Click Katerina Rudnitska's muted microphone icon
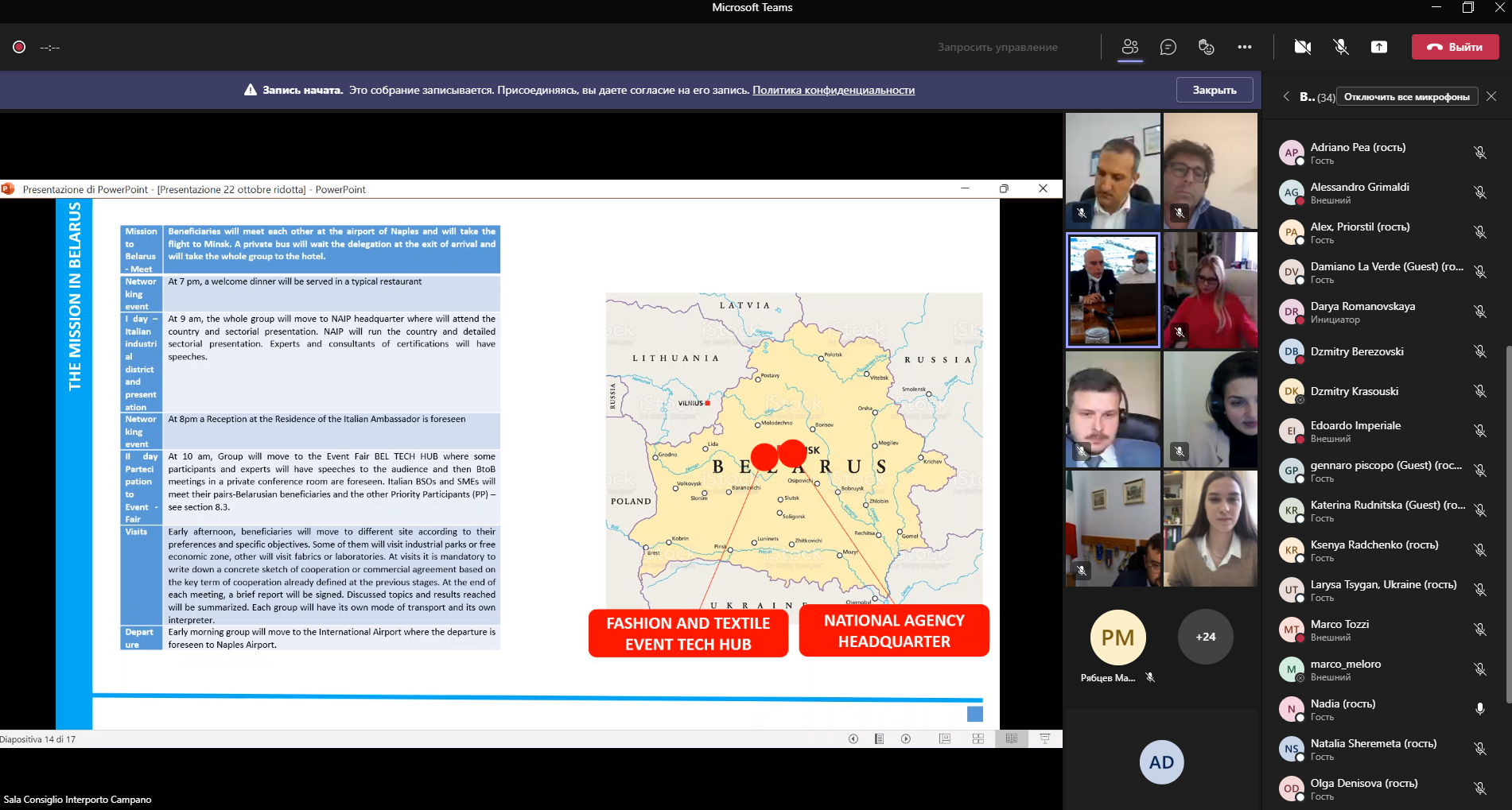This screenshot has width=1512, height=810. (x=1479, y=510)
